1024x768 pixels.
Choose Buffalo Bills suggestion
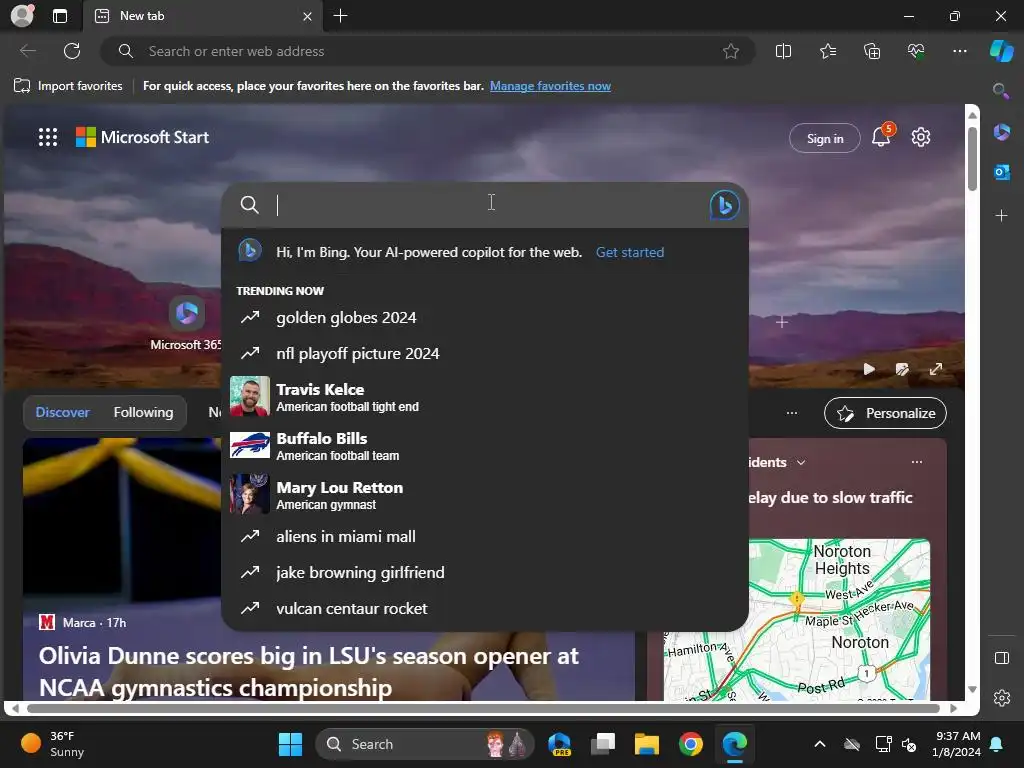[x=485, y=445]
